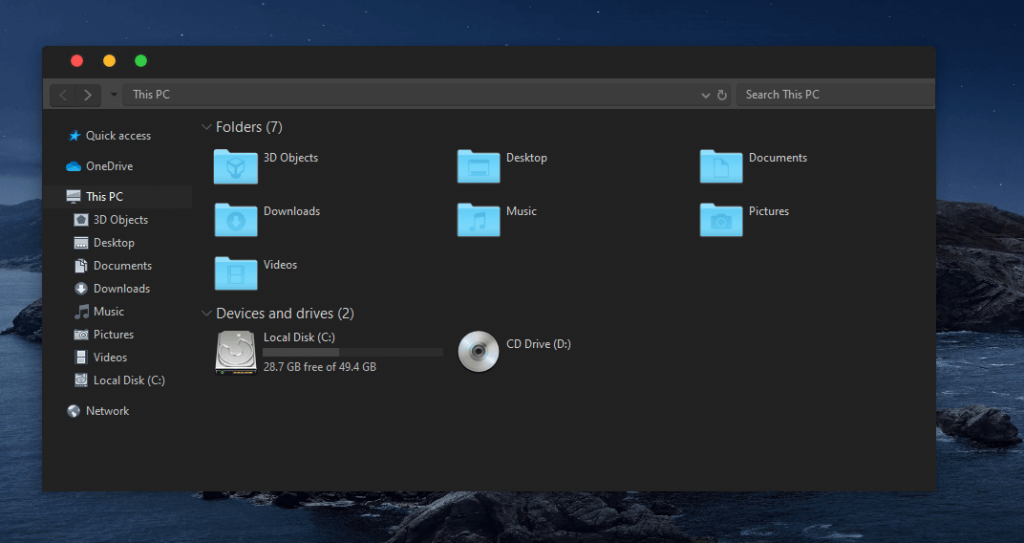Select the Local Disk (C:) drive icon
The image size is (1024, 543).
coord(235,352)
